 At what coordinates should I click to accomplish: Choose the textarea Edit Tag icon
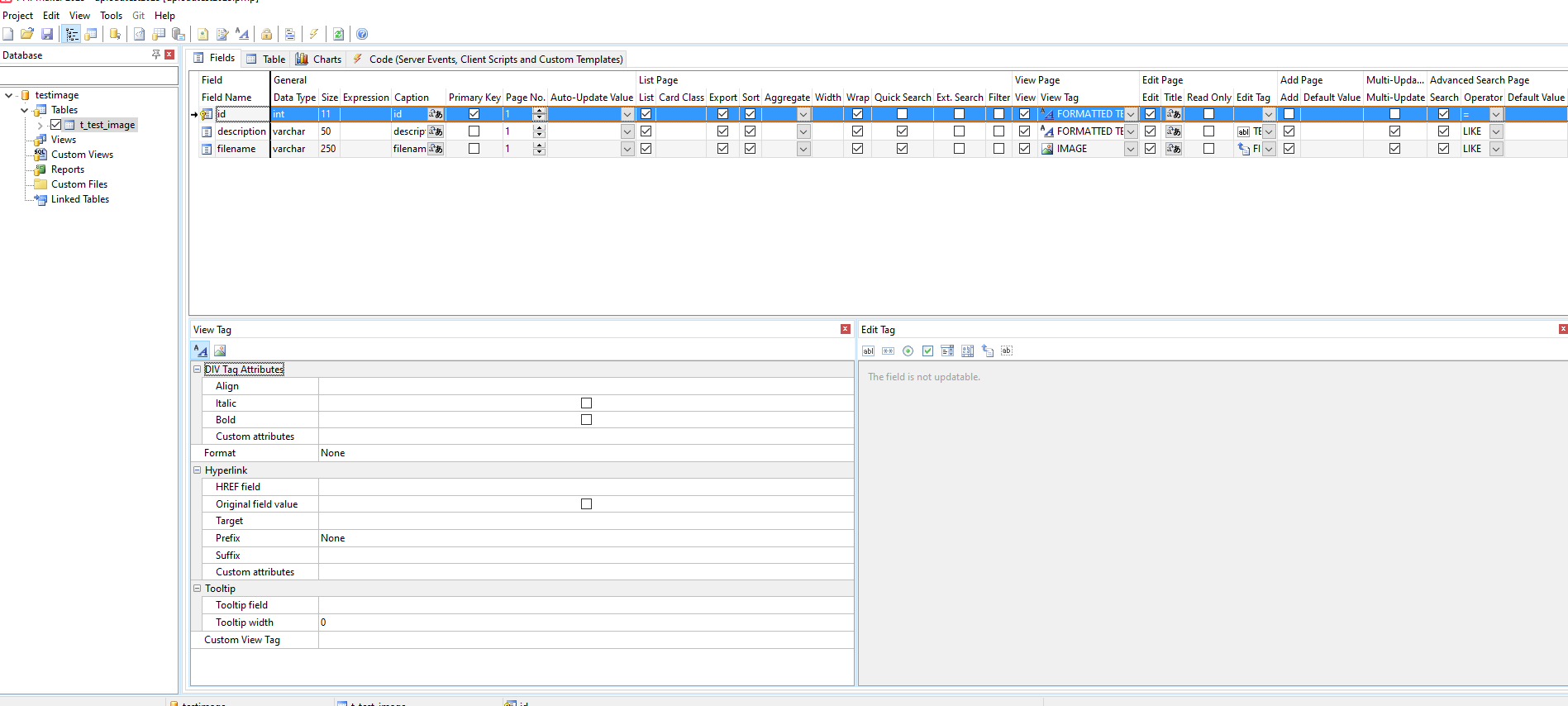coord(968,351)
